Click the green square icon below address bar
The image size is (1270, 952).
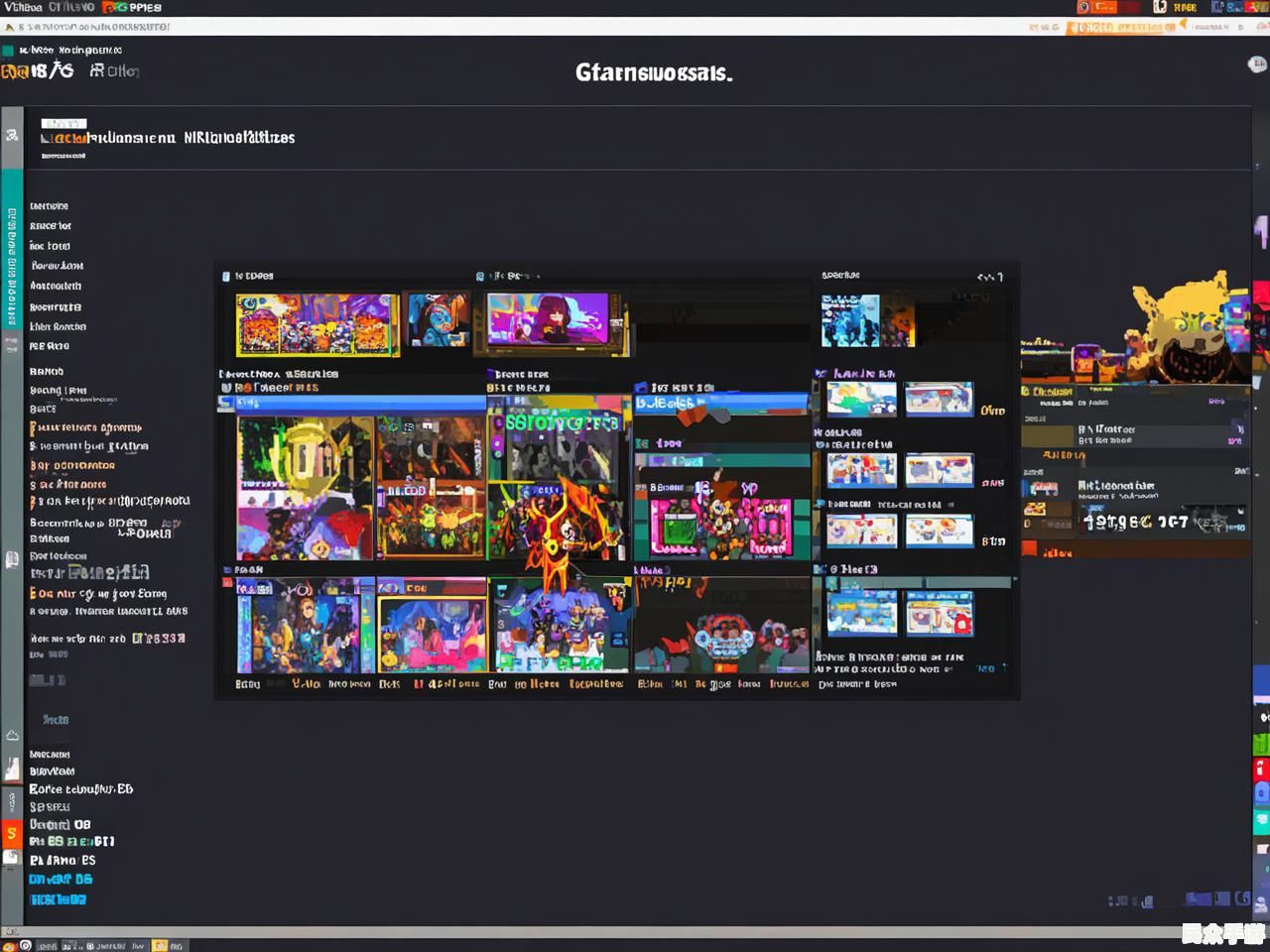tap(8, 51)
